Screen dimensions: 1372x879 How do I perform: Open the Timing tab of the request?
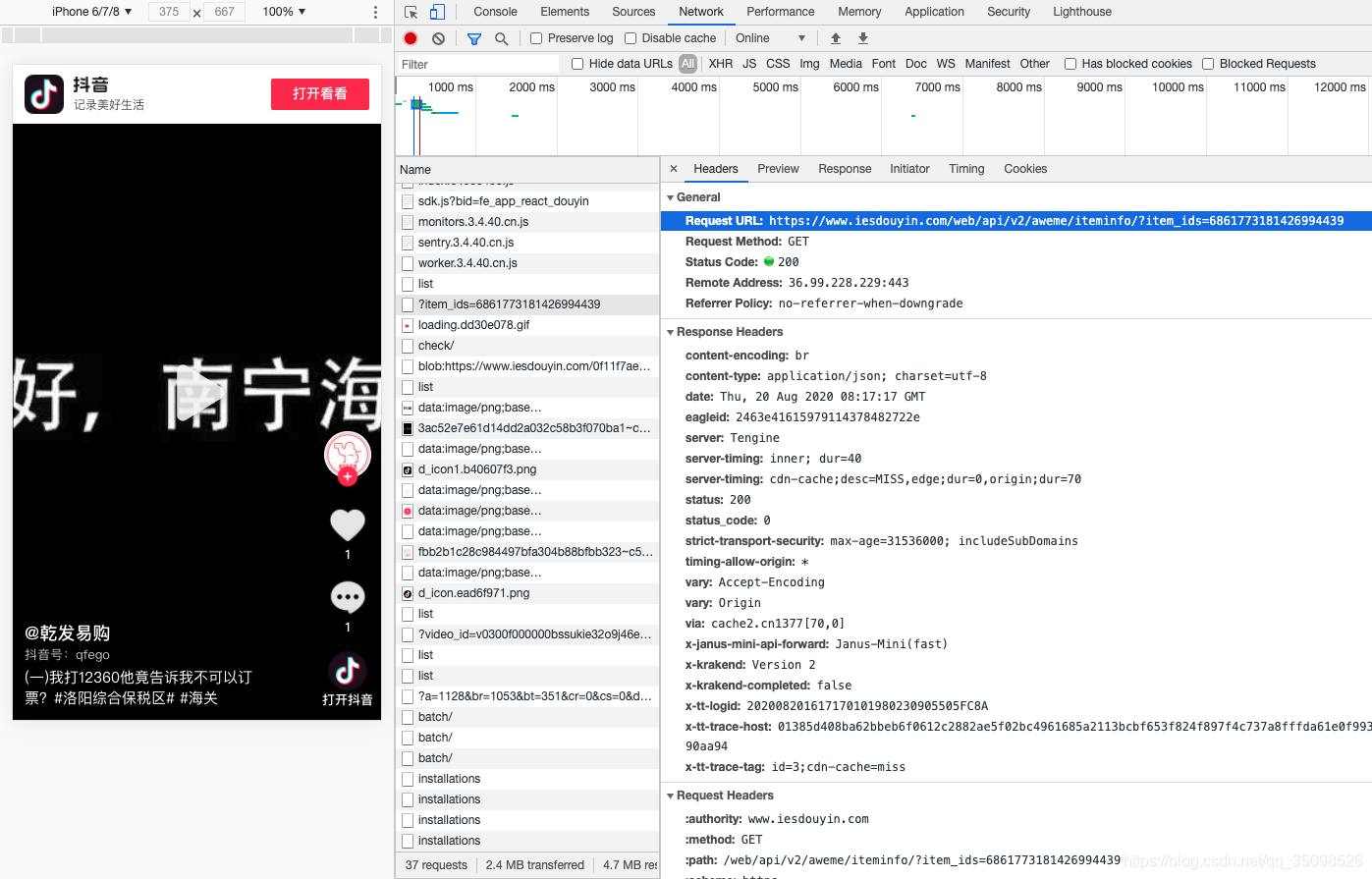(x=966, y=169)
